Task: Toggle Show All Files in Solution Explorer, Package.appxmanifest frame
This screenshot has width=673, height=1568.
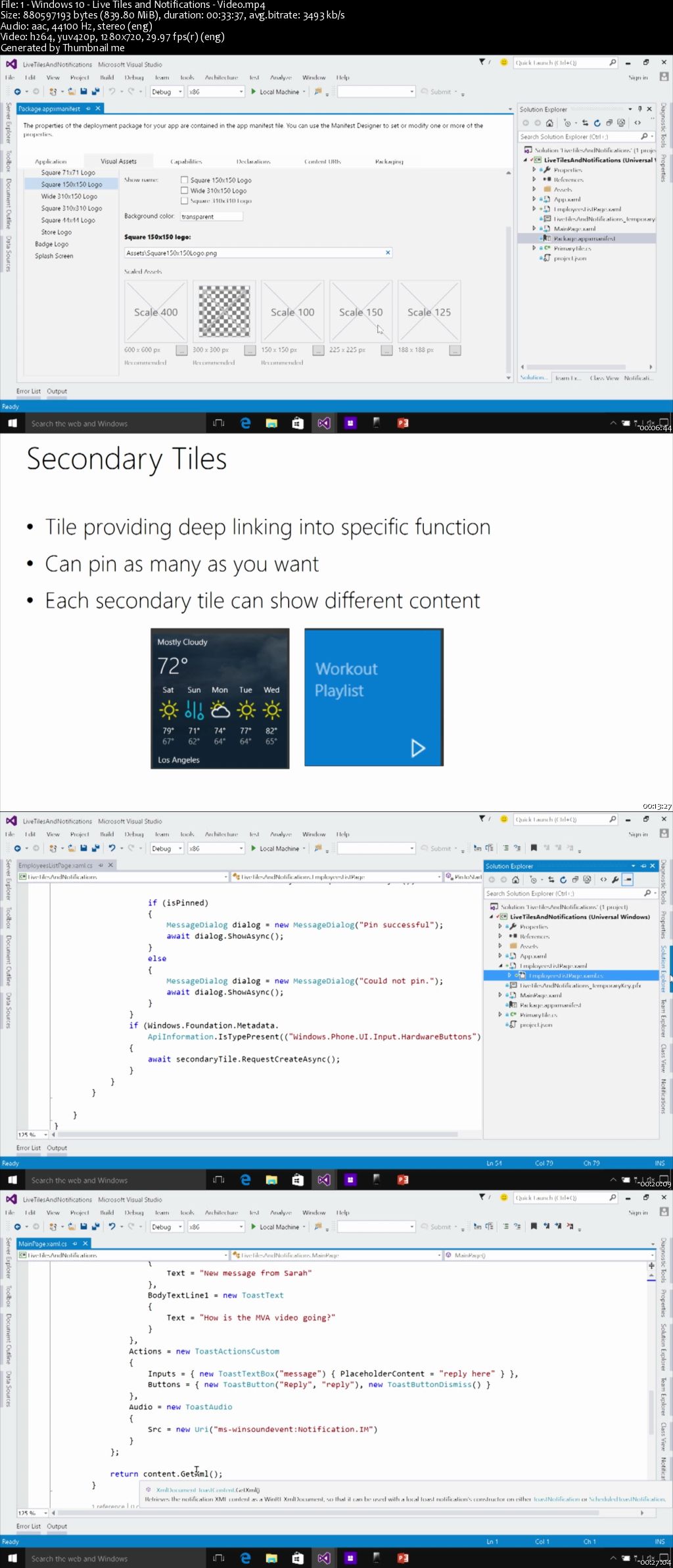Action: tap(620, 123)
